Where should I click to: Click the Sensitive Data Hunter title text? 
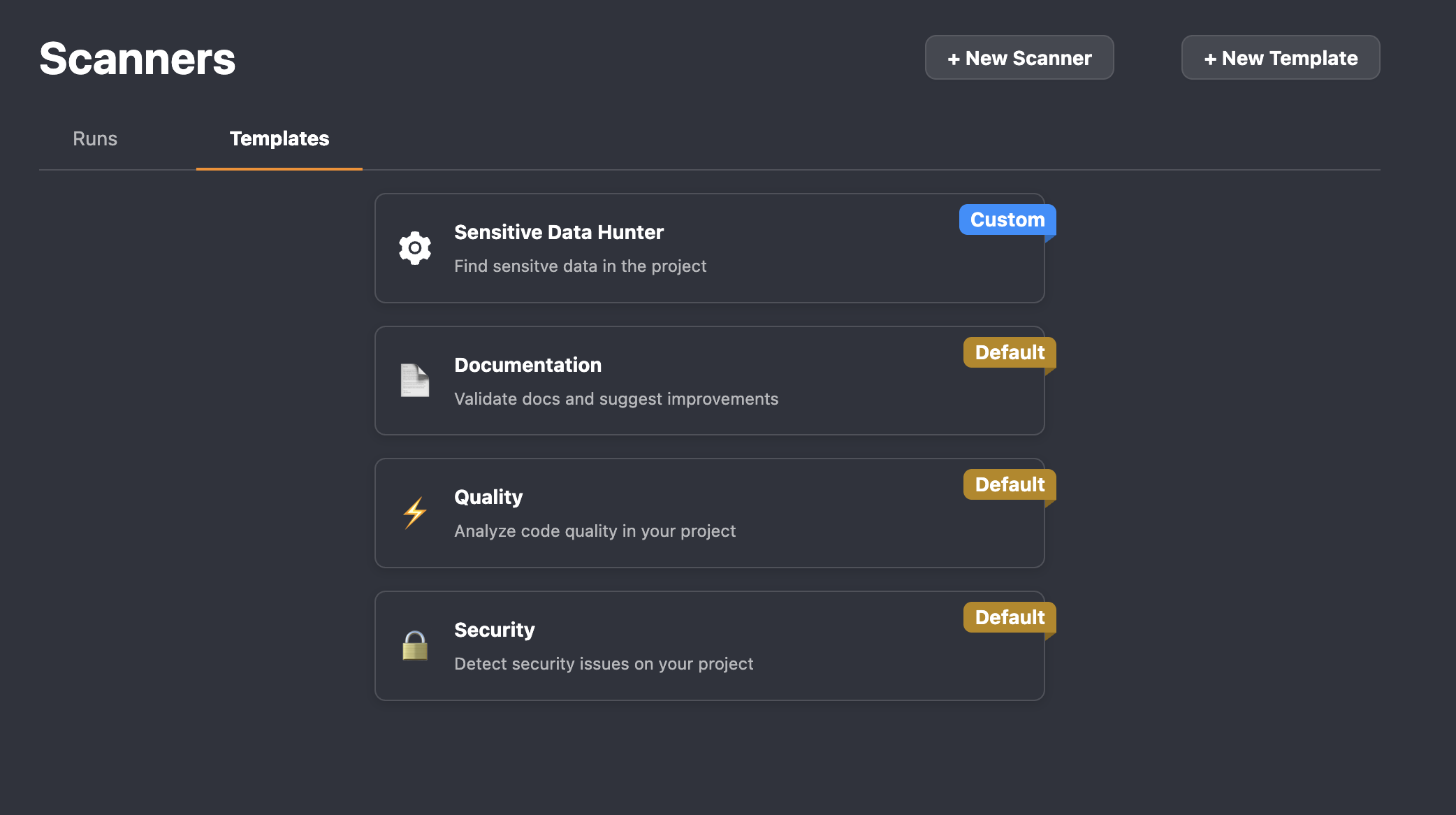point(558,232)
